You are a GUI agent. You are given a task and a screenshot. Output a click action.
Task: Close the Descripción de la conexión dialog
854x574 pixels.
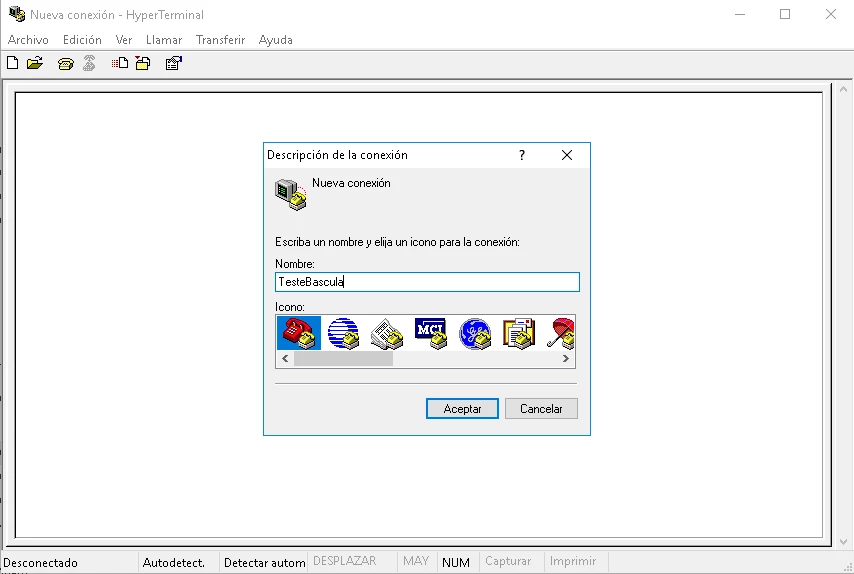point(567,155)
